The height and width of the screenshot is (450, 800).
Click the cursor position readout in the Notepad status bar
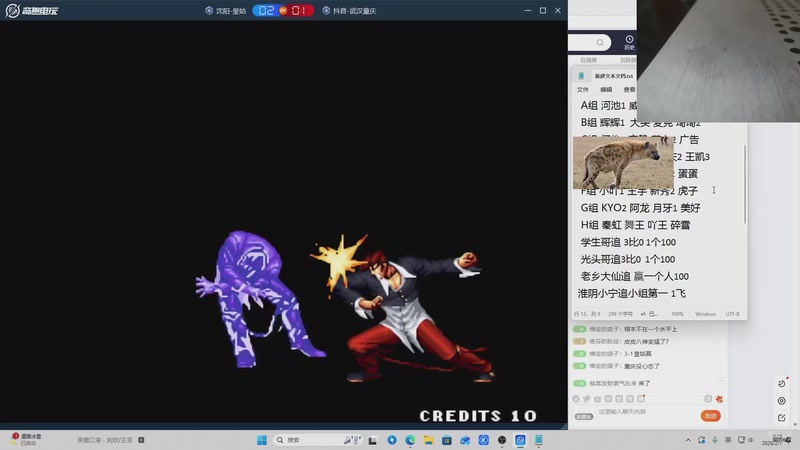[x=587, y=314]
